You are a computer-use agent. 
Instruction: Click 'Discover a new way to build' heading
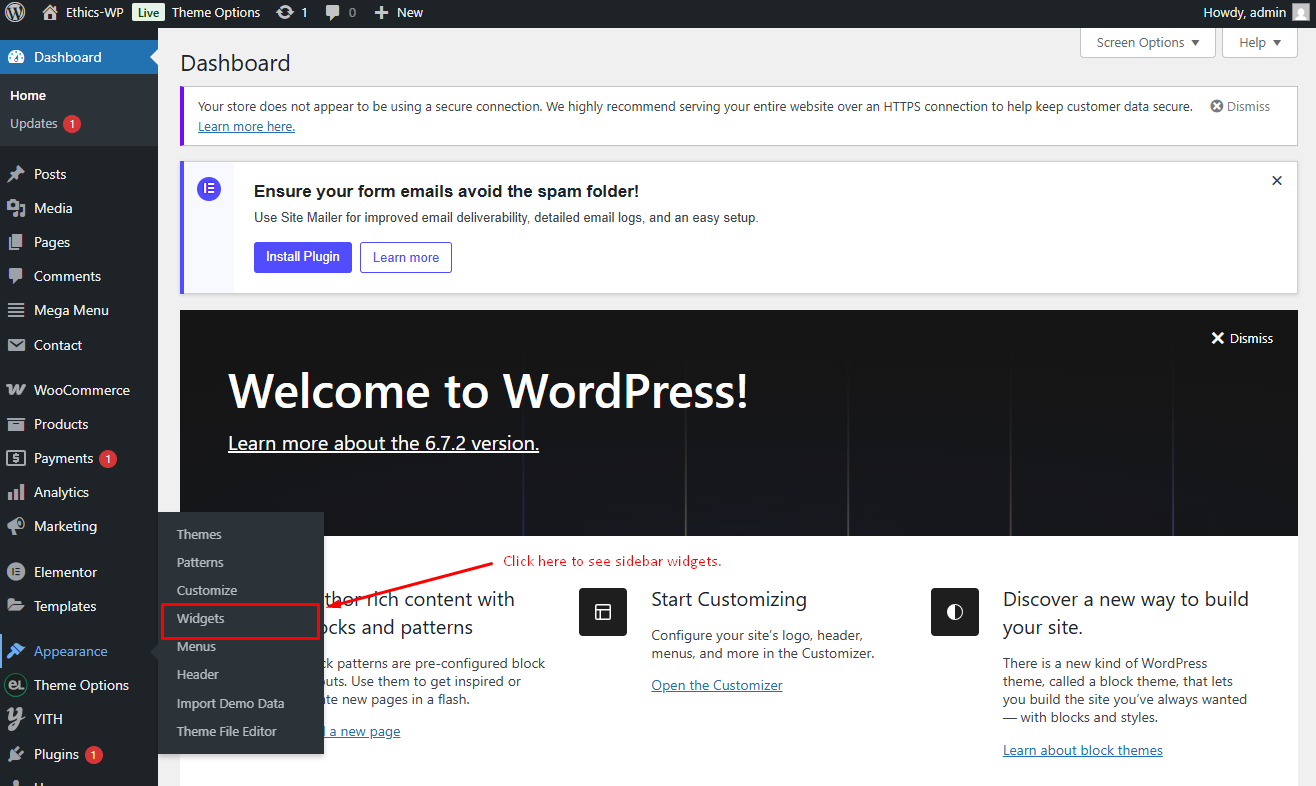click(x=1126, y=613)
